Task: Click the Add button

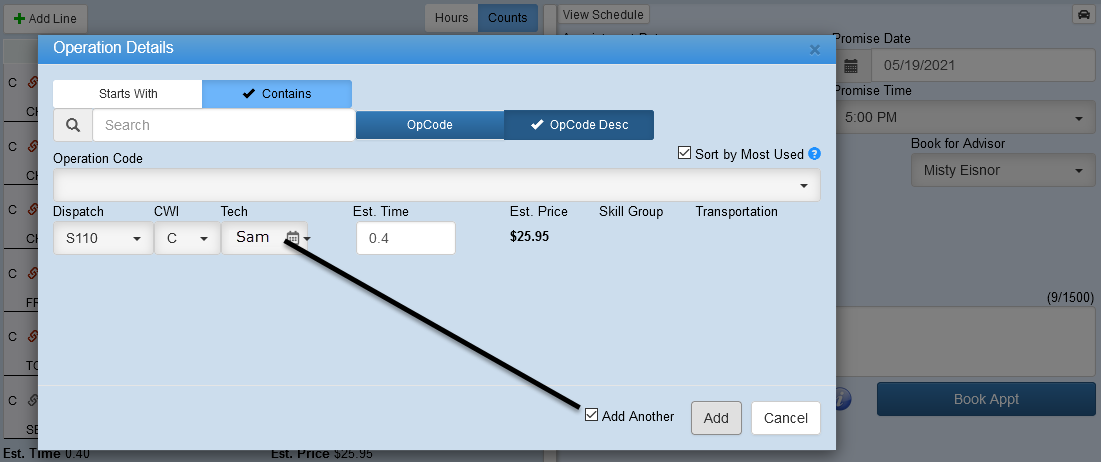Action: 716,419
